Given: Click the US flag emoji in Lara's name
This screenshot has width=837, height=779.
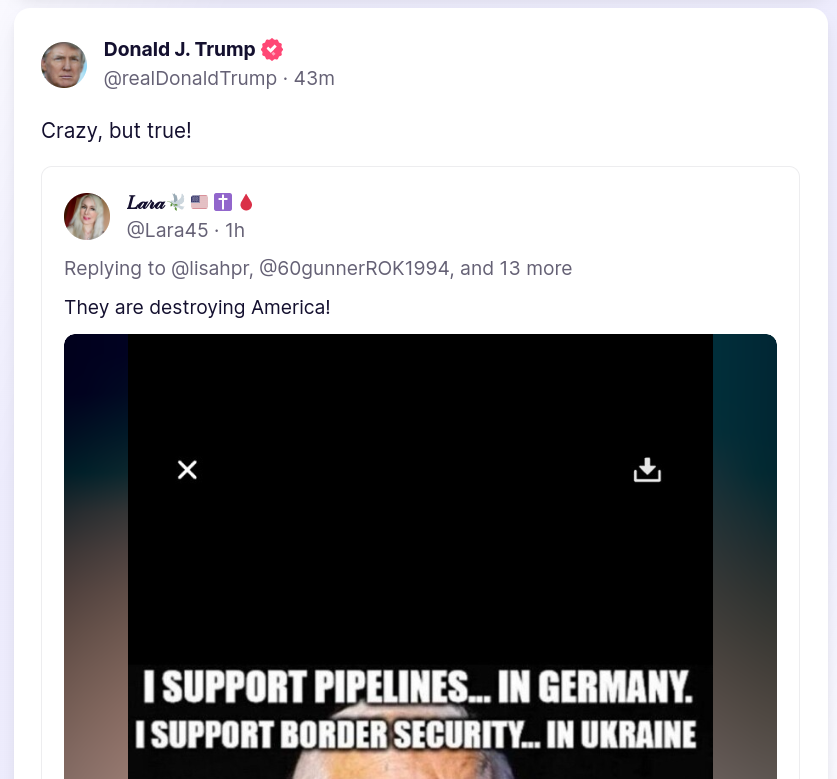Looking at the screenshot, I should tap(200, 203).
